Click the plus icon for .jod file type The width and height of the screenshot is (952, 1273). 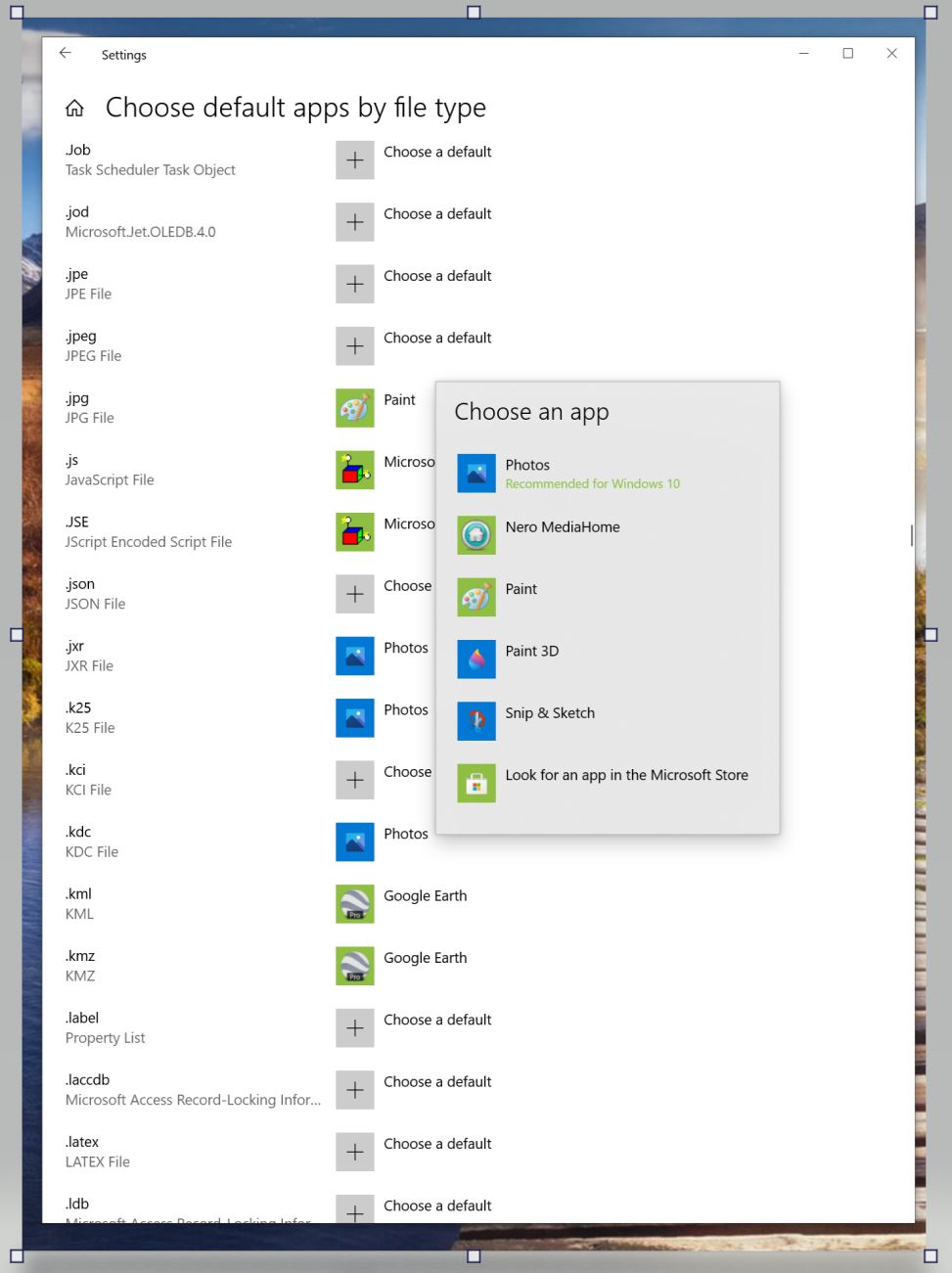[x=355, y=222]
